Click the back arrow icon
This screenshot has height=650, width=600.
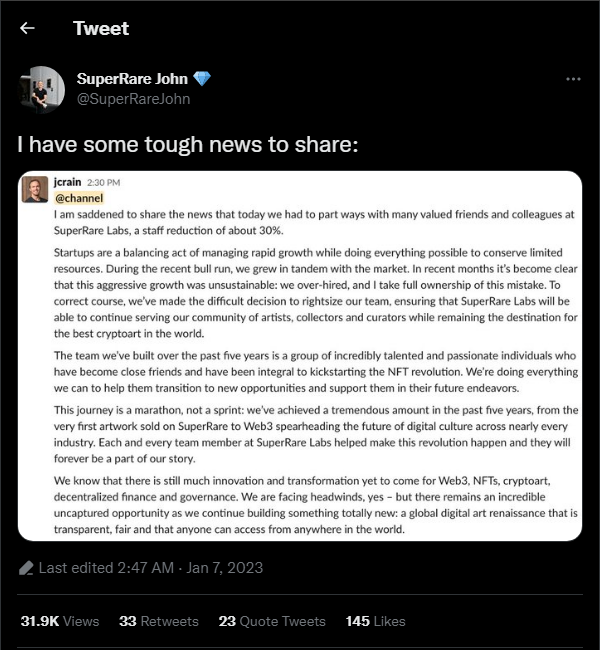[x=27, y=28]
